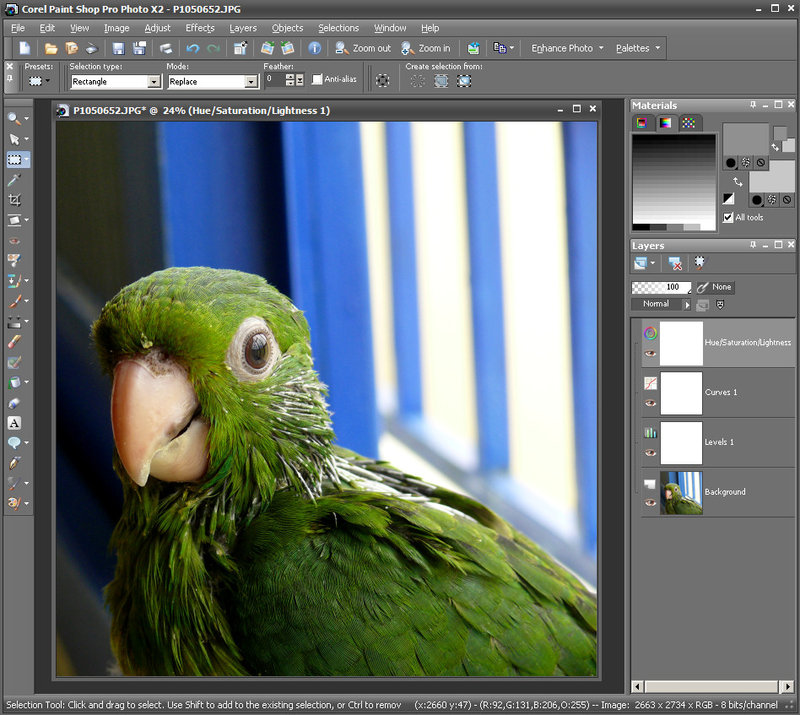Choose the Pen tool in toolbox
This screenshot has width=800, height=715.
click(x=14, y=463)
